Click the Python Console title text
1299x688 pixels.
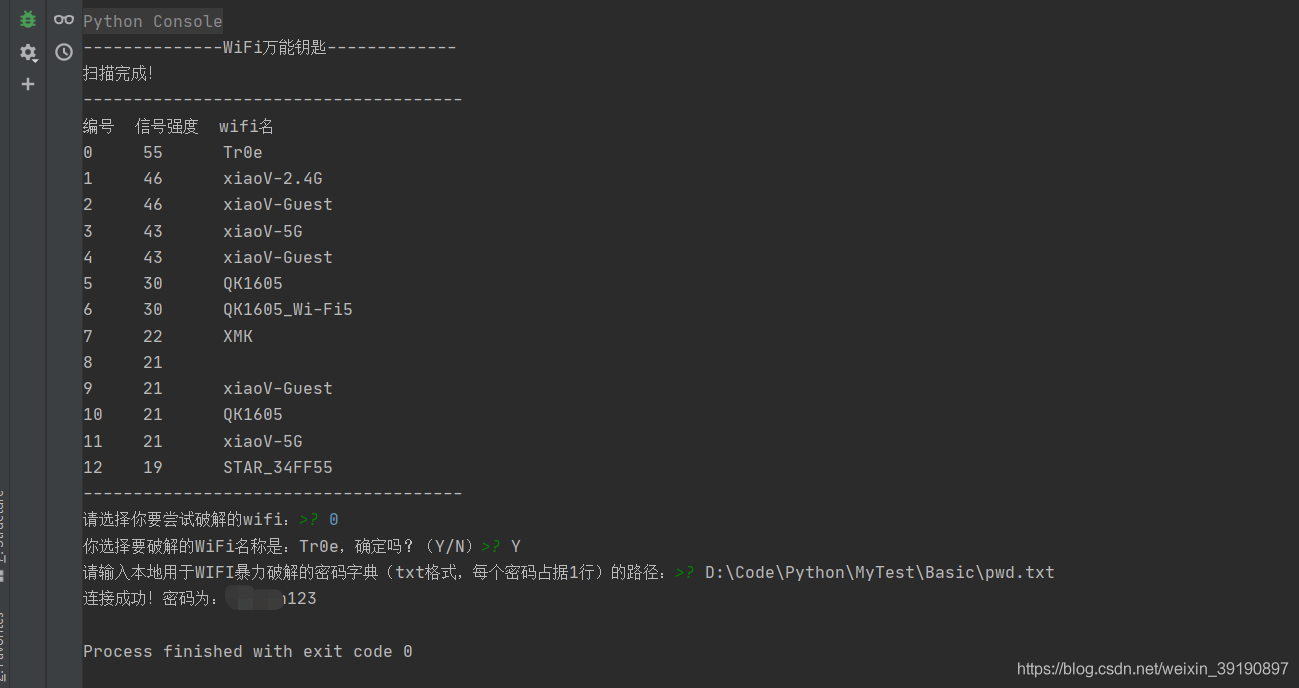(x=153, y=21)
